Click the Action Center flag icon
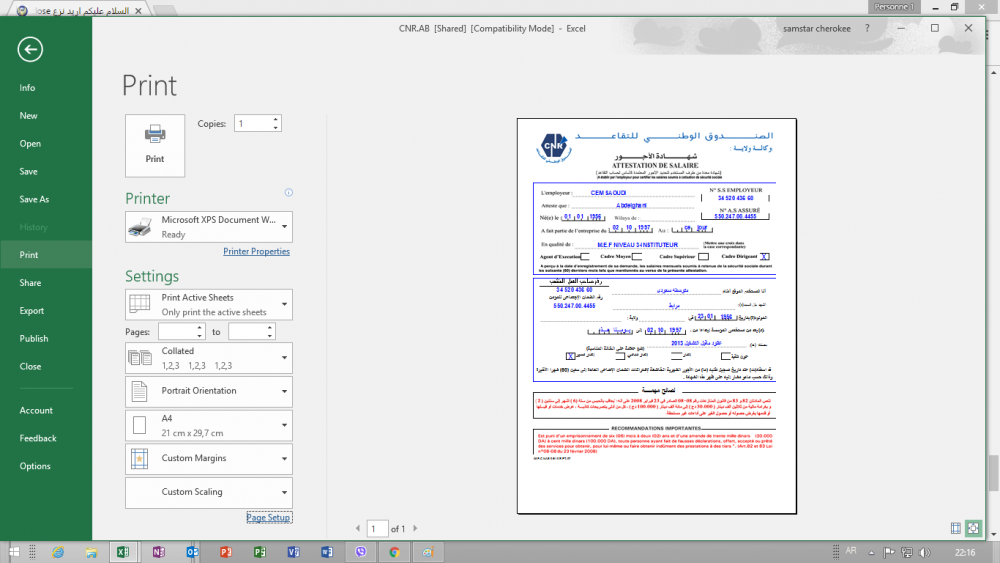 point(888,553)
